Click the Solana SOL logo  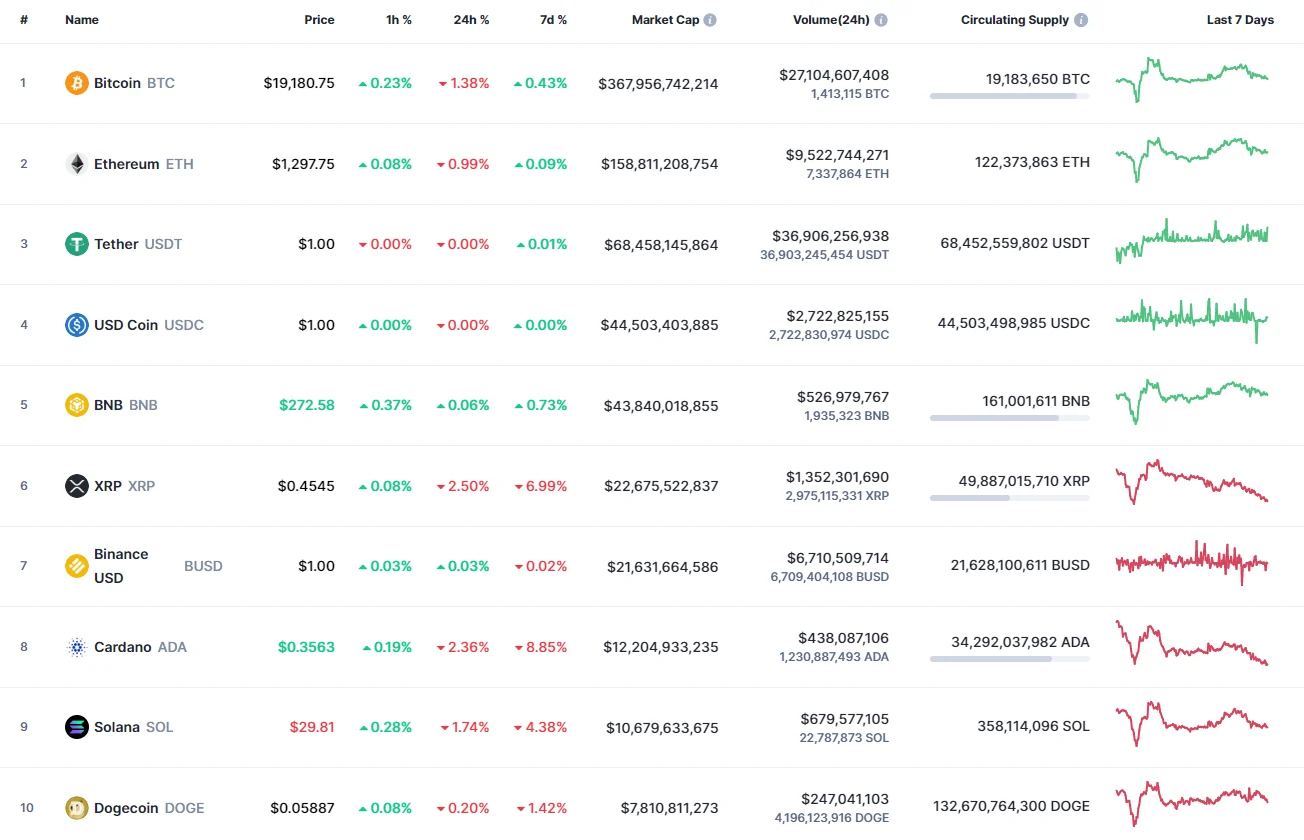pyautogui.click(x=78, y=727)
